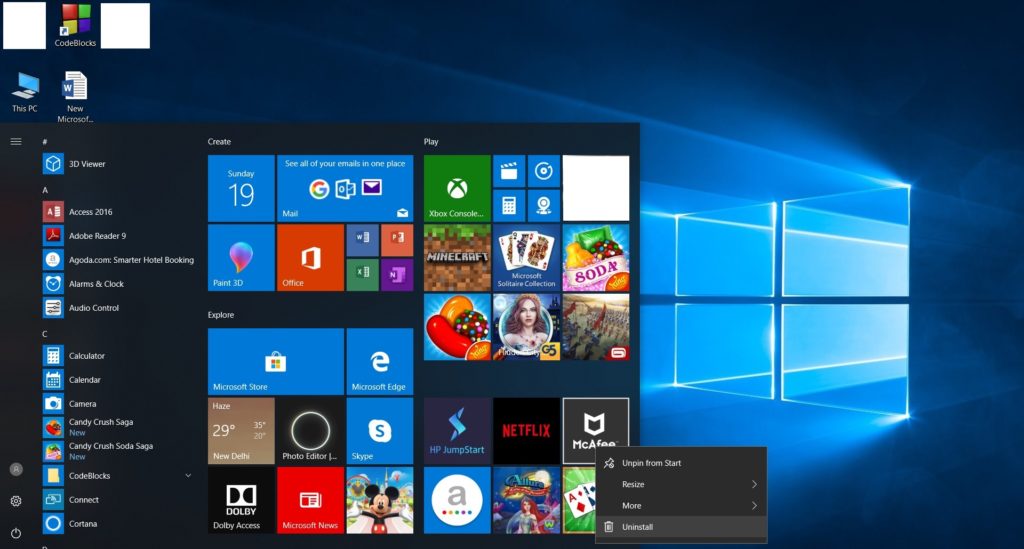Open the Calculator small tile
This screenshot has width=1024, height=549.
click(x=509, y=206)
